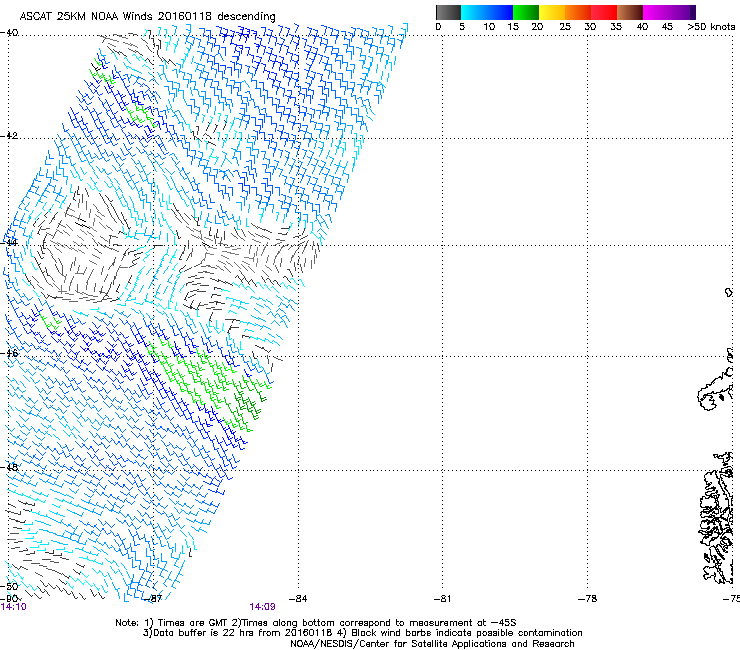Click the brown 35-40 knots color segment
Viewport: 740px width, 650px height.
630,12
